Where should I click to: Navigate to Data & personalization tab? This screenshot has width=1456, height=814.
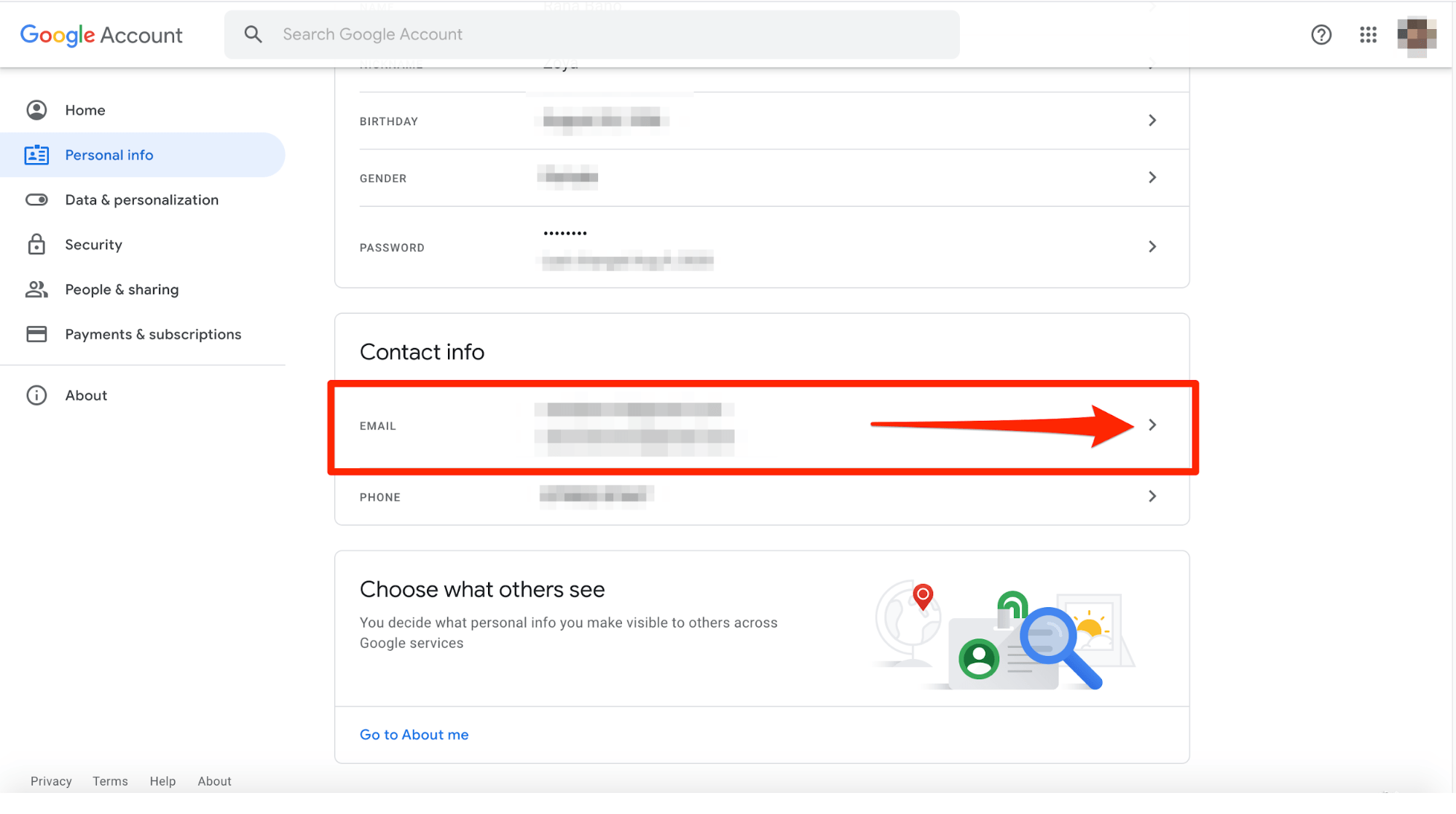pyautogui.click(x=141, y=199)
